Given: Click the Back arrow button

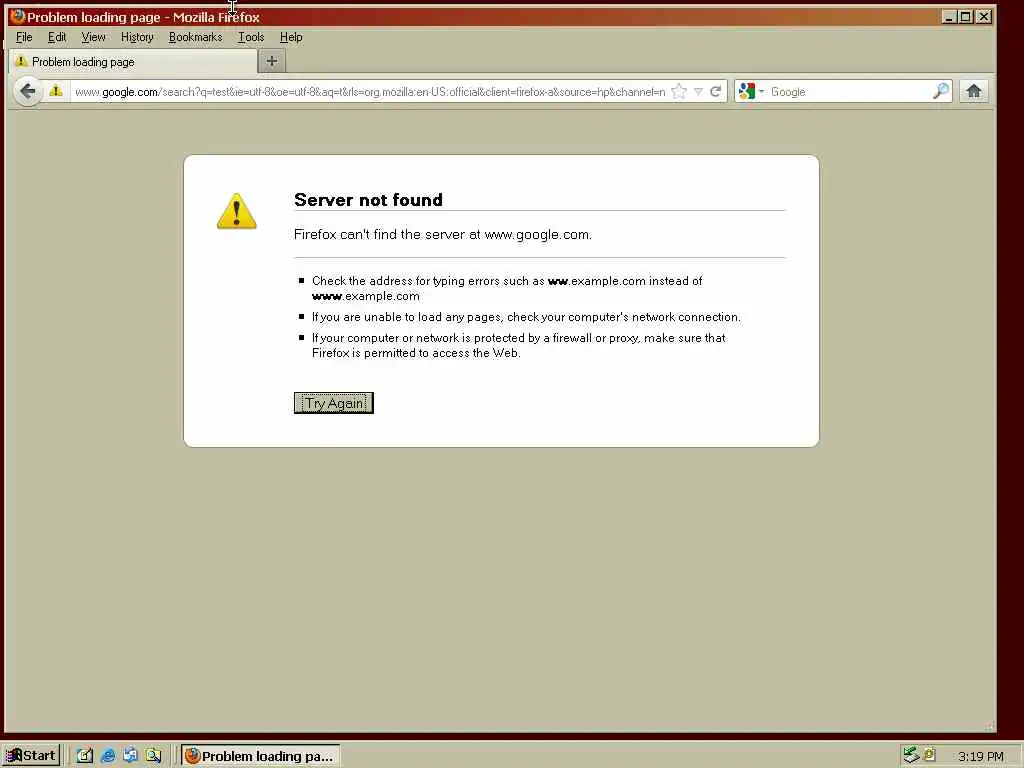Looking at the screenshot, I should point(27,91).
